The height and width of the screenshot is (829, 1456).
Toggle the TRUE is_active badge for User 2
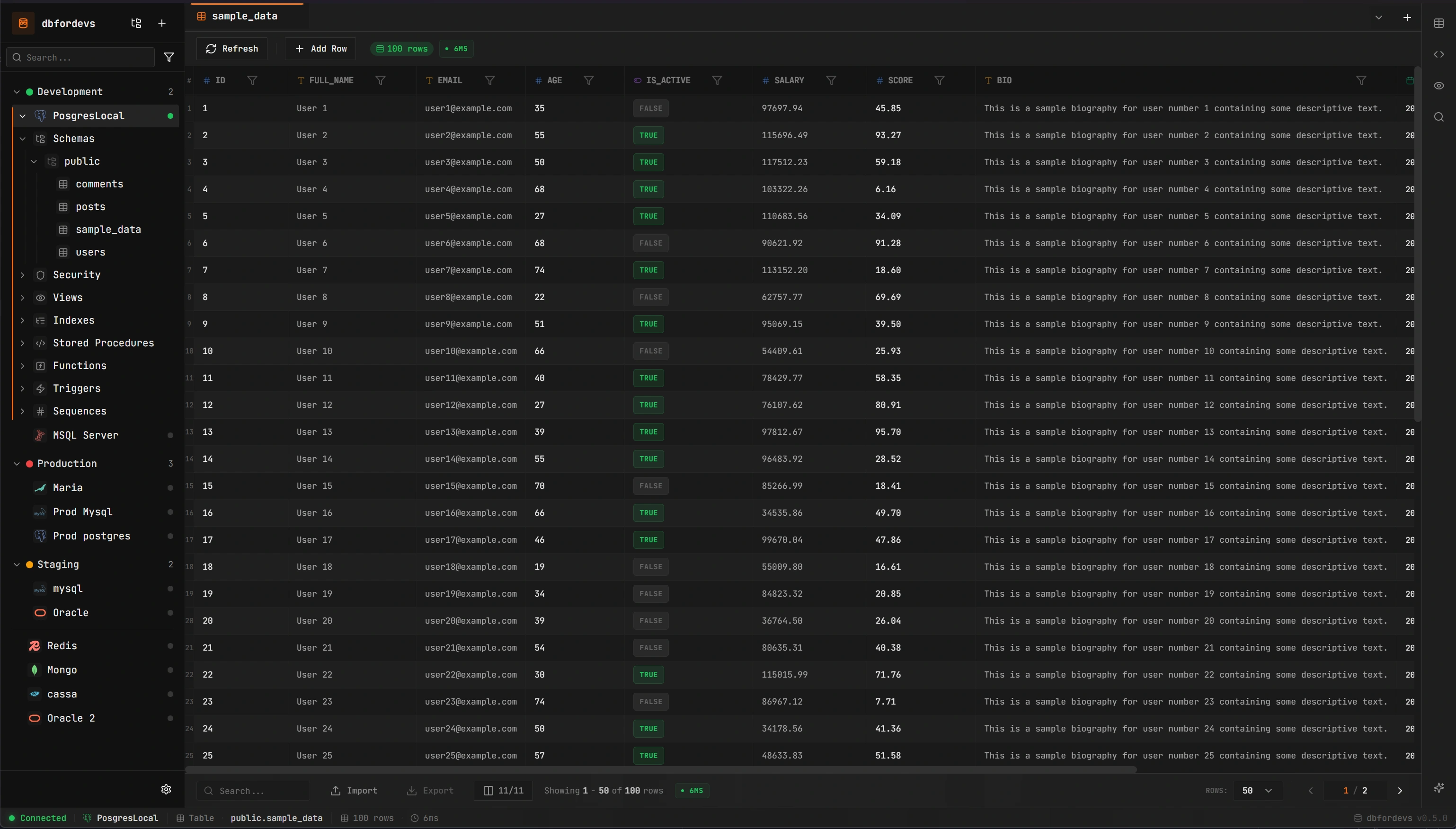tap(648, 135)
